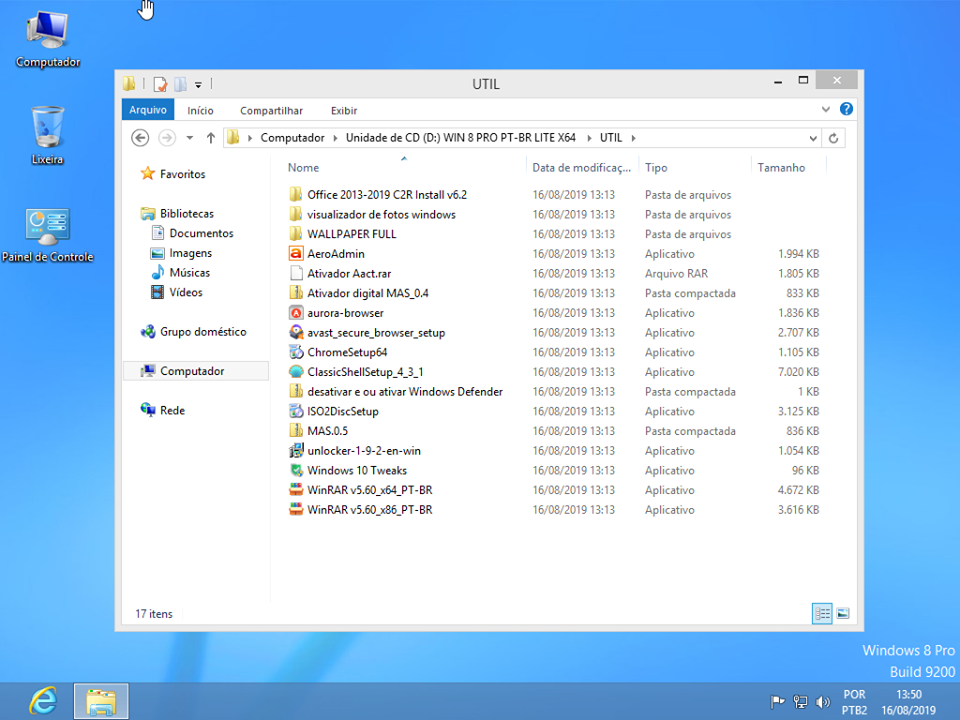960x720 pixels.
Task: Sort by Data de modificação column
Action: pyautogui.click(x=582, y=168)
